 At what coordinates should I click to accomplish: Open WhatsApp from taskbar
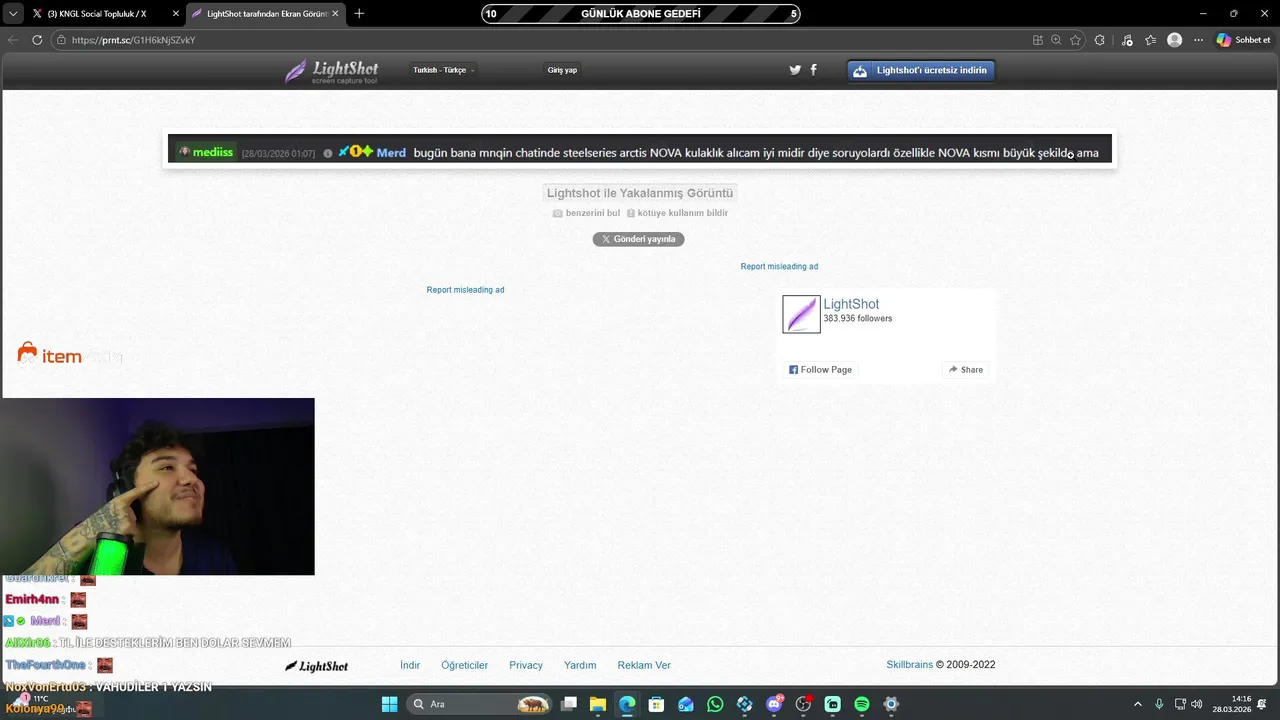click(715, 704)
